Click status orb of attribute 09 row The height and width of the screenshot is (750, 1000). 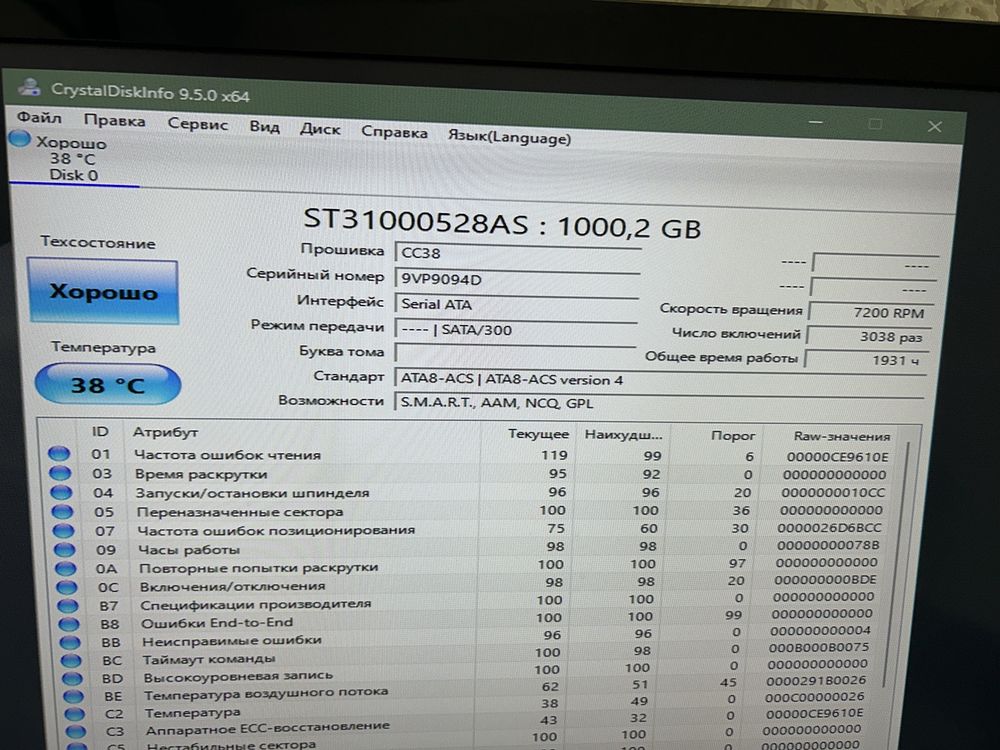[64, 549]
